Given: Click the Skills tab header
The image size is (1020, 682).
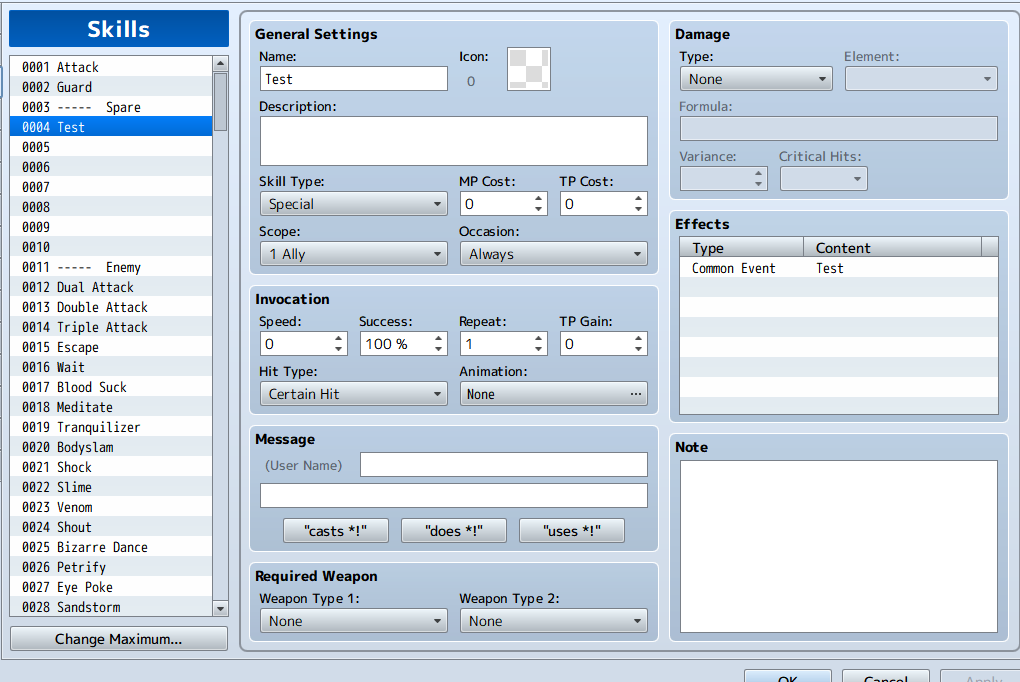Looking at the screenshot, I should point(119,29).
